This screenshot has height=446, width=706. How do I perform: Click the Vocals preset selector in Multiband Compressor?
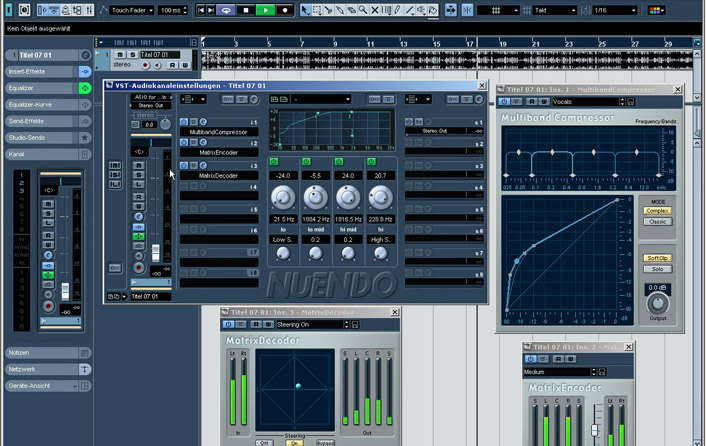(586, 102)
